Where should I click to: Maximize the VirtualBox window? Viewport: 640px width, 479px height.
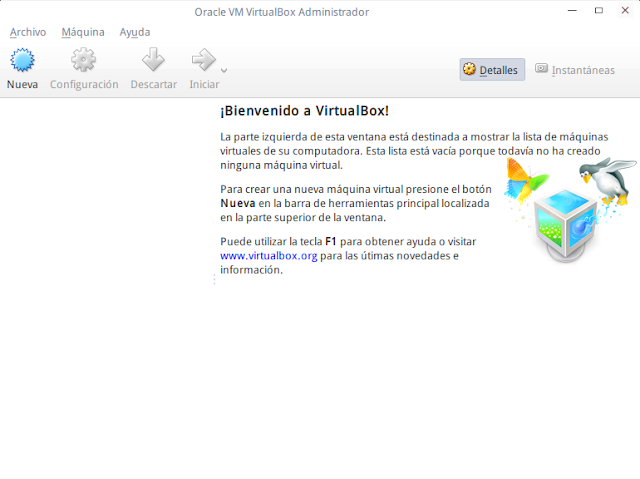point(599,11)
